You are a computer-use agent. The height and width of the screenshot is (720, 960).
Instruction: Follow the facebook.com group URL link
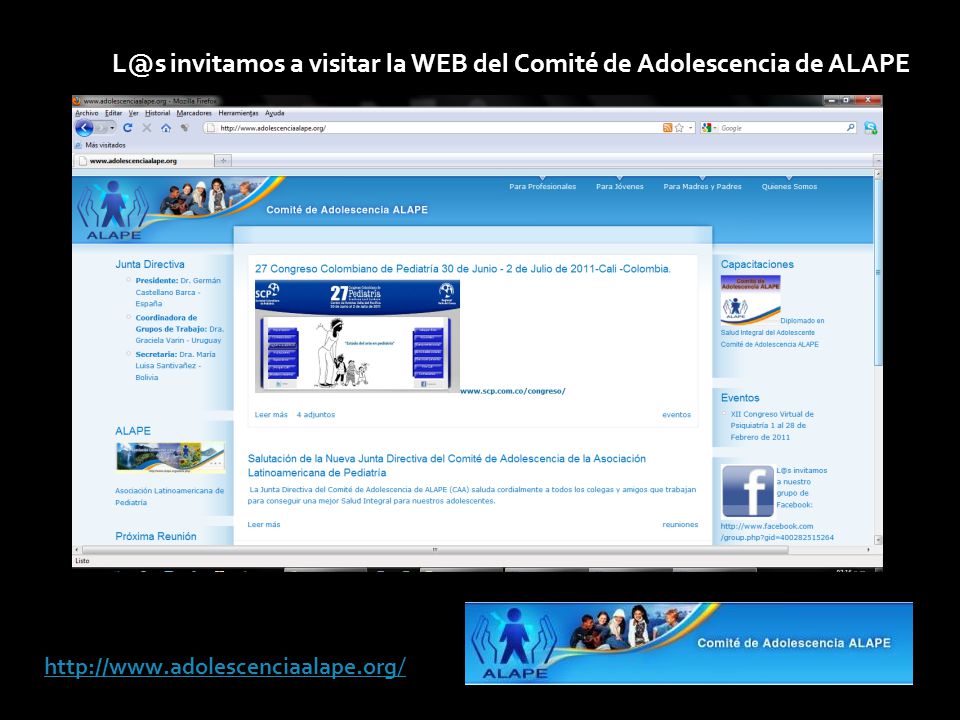point(777,531)
